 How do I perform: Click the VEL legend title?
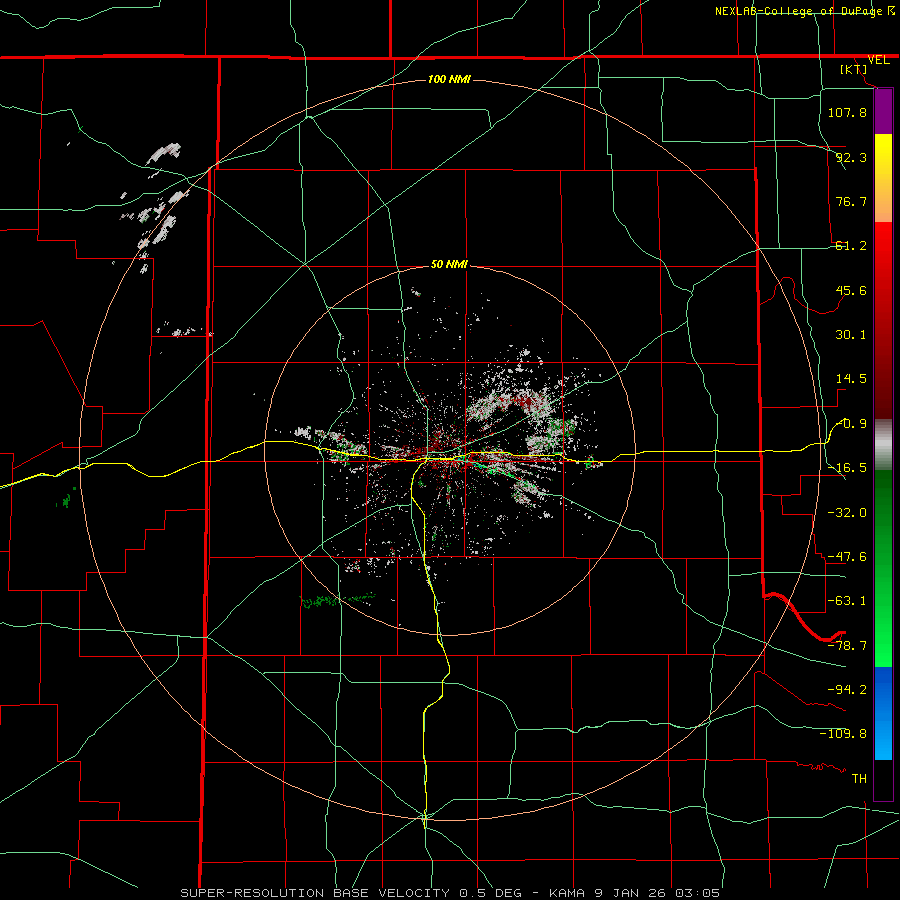[878, 60]
